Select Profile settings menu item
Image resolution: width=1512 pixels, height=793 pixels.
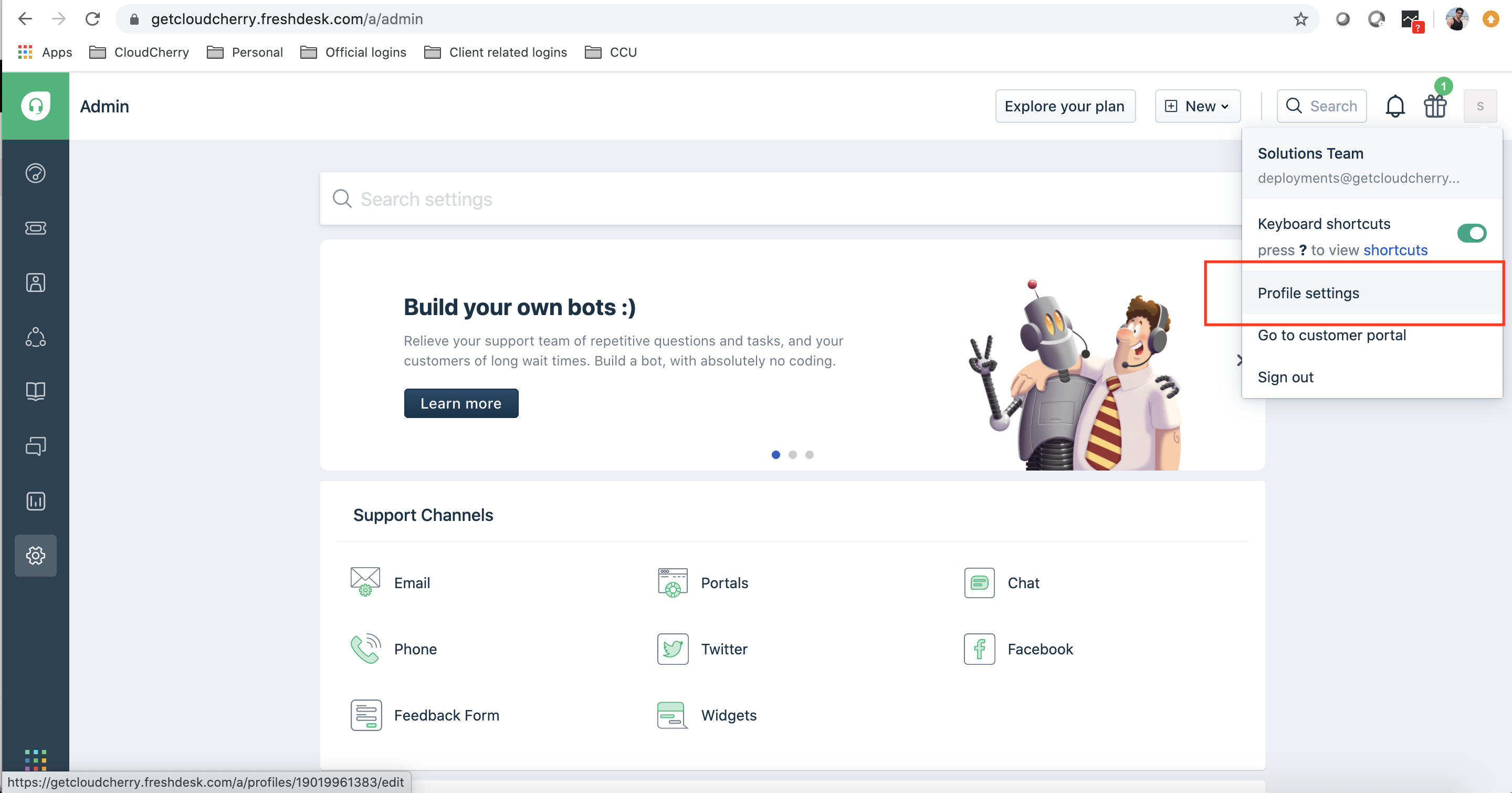click(x=1372, y=293)
